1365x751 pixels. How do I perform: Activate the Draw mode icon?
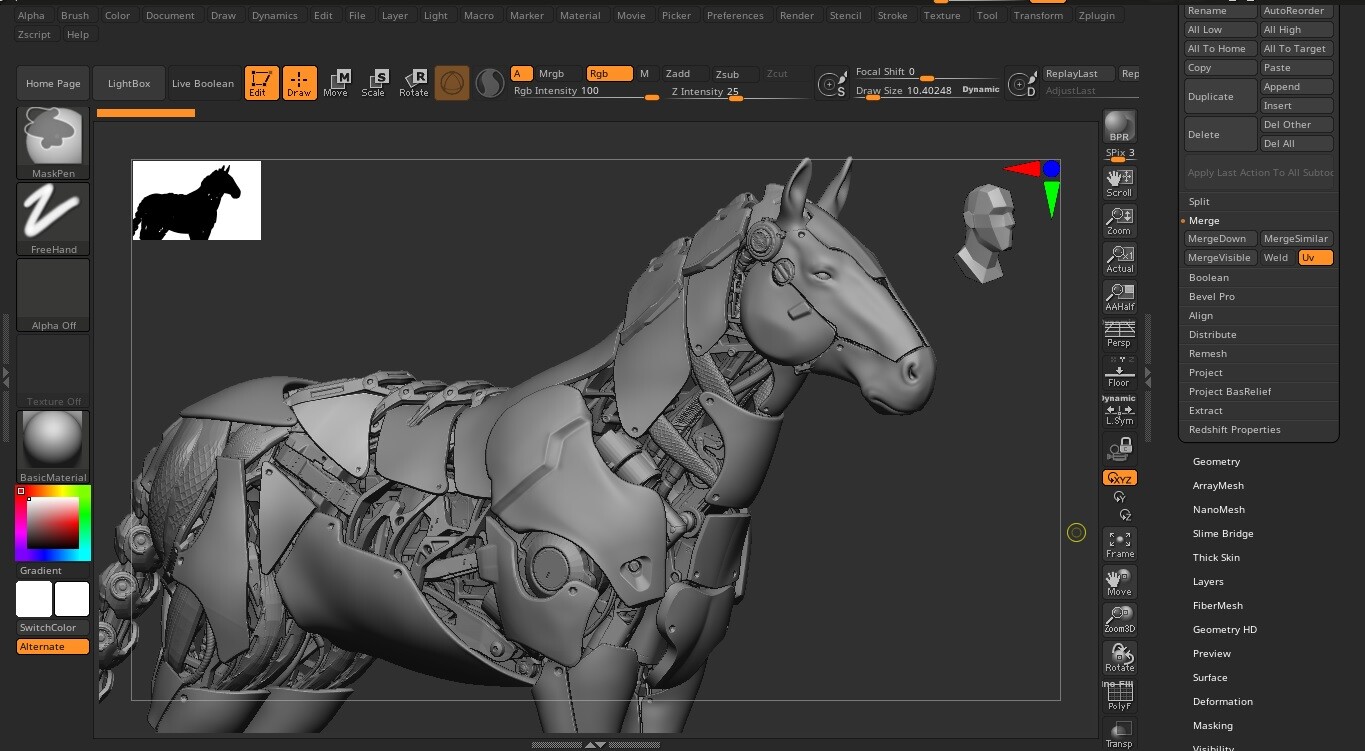[x=299, y=83]
